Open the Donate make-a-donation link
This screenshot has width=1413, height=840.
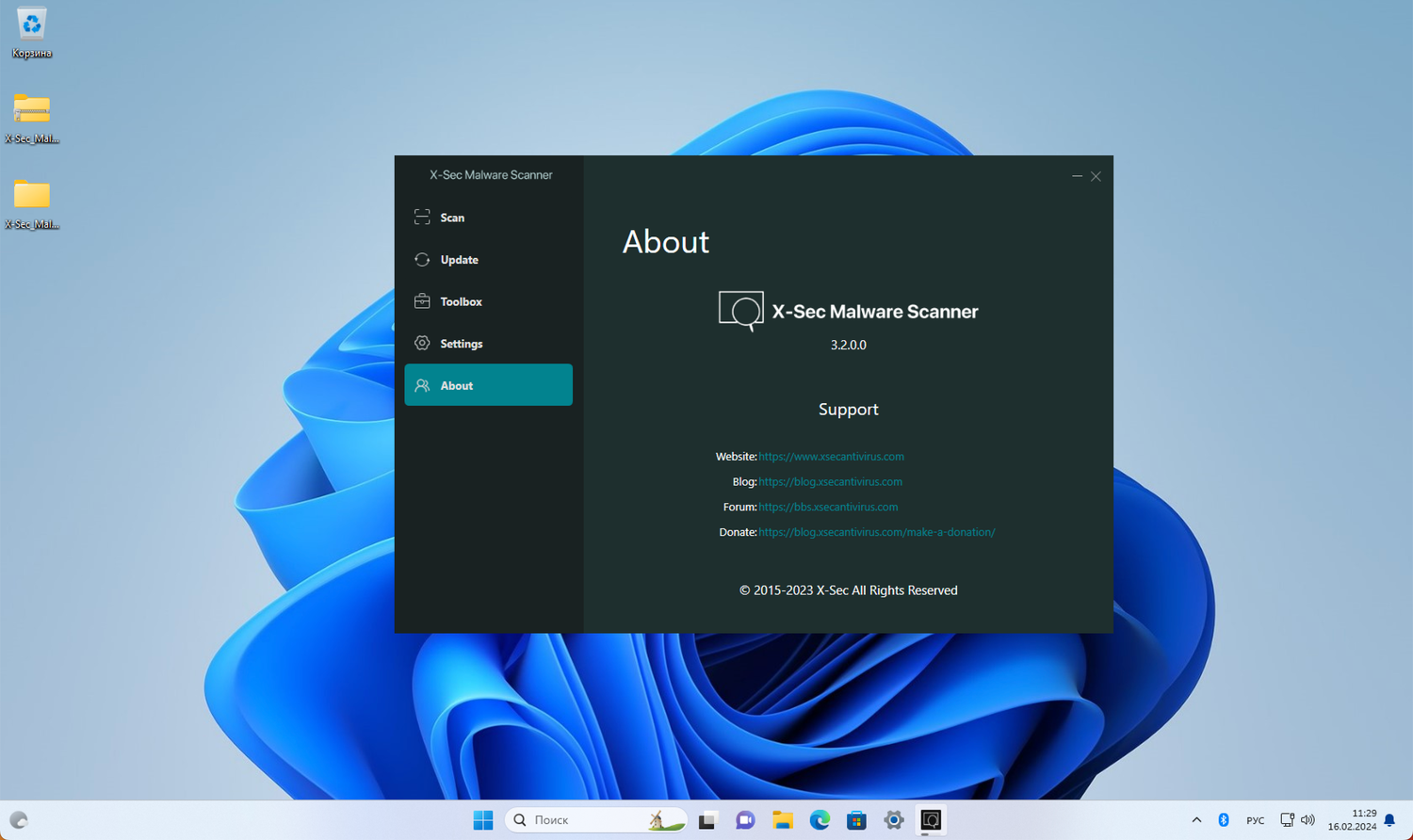(877, 532)
